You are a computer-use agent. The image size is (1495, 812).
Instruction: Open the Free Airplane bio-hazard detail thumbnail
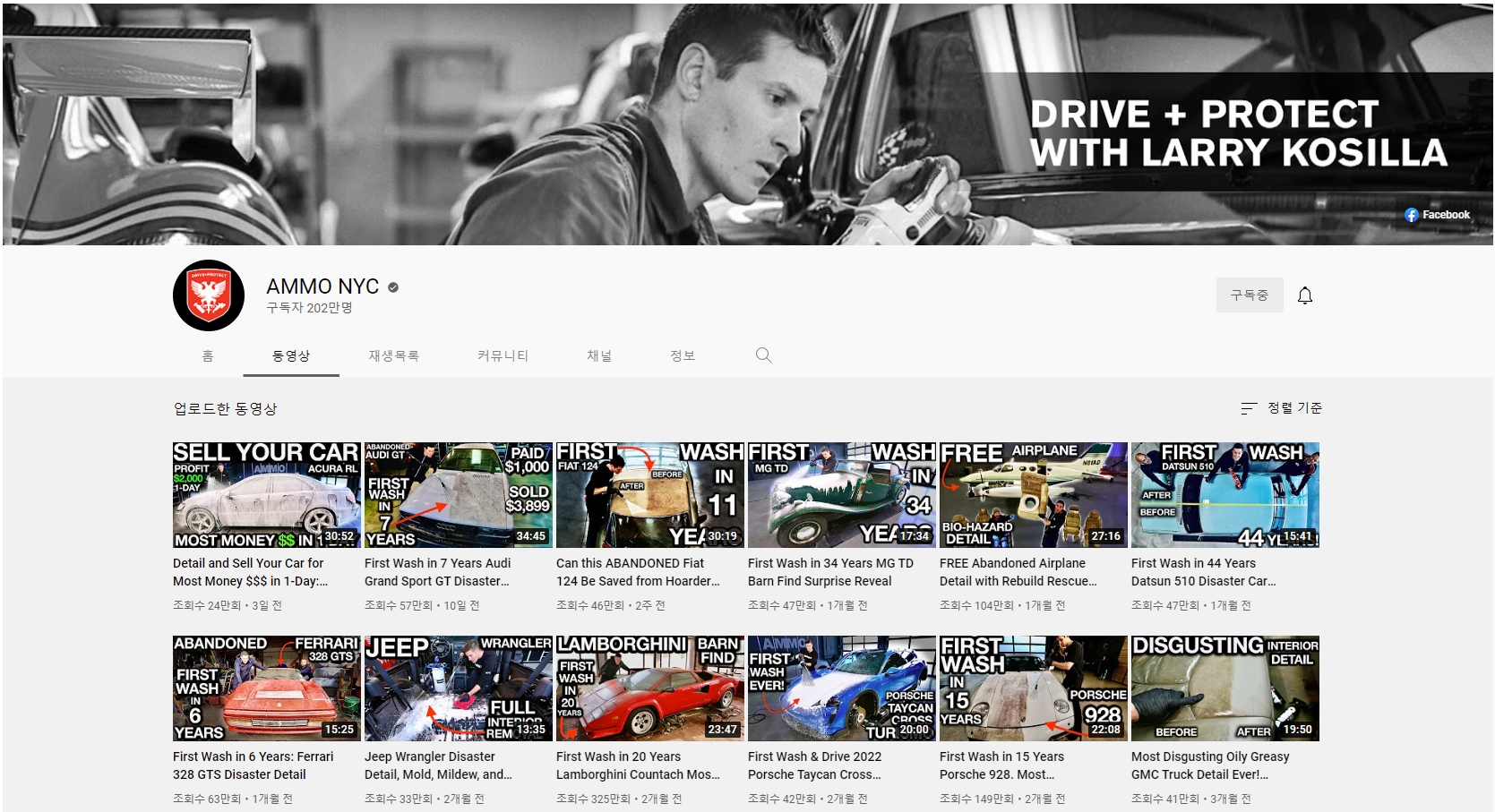(1033, 495)
